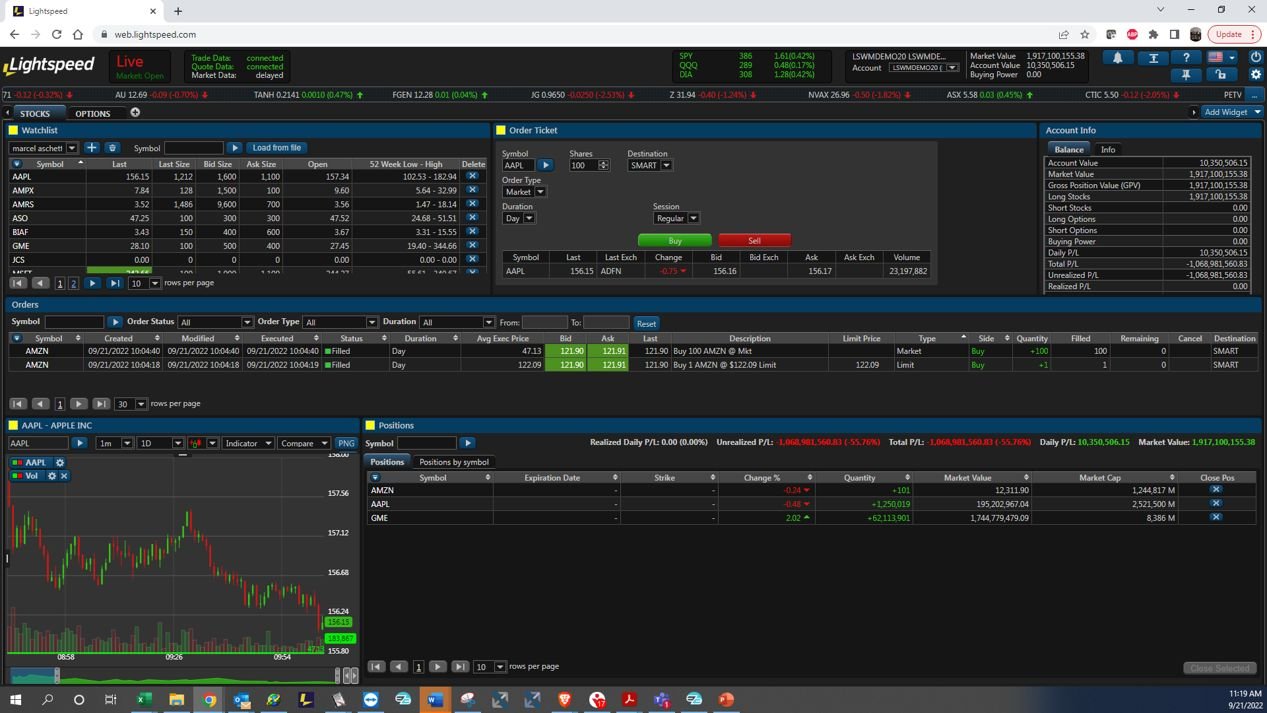Open the notifications bell in Lightspeed header
1267x713 pixels.
point(1118,57)
